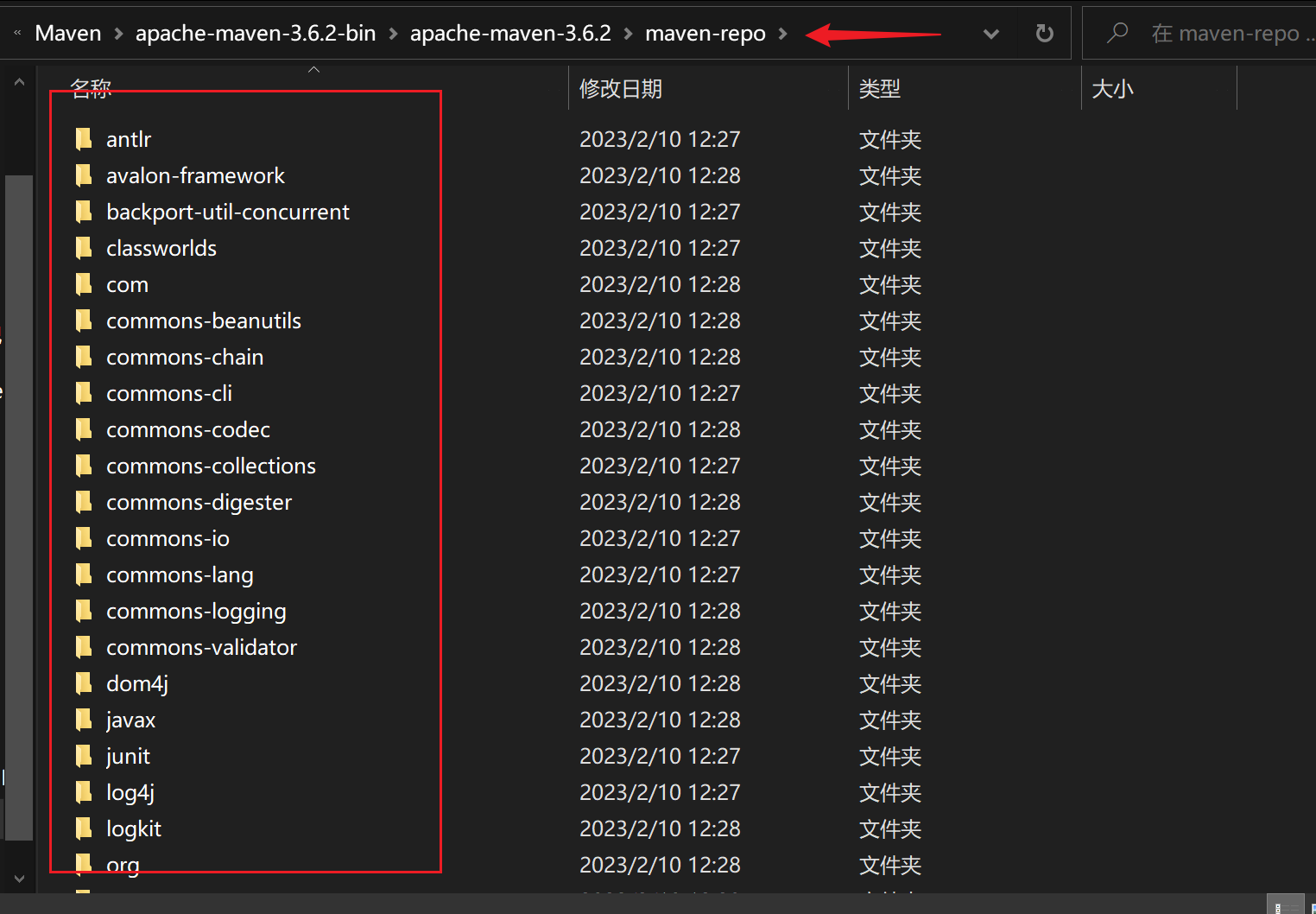Select the commons-codec folder name
Viewport: 1316px width, 914px height.
pos(188,429)
